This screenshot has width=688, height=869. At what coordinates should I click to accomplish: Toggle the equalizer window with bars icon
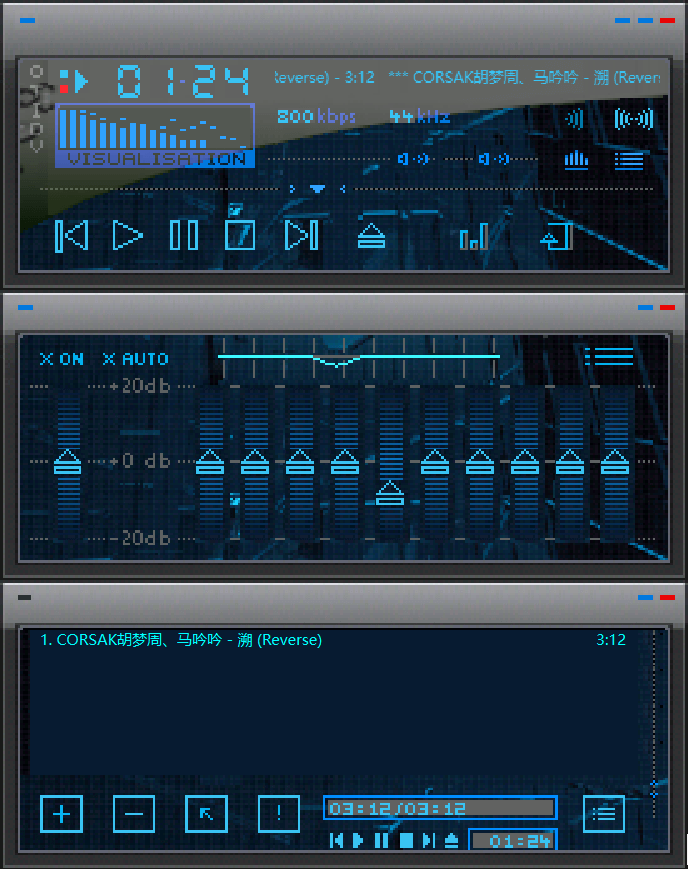(x=576, y=160)
